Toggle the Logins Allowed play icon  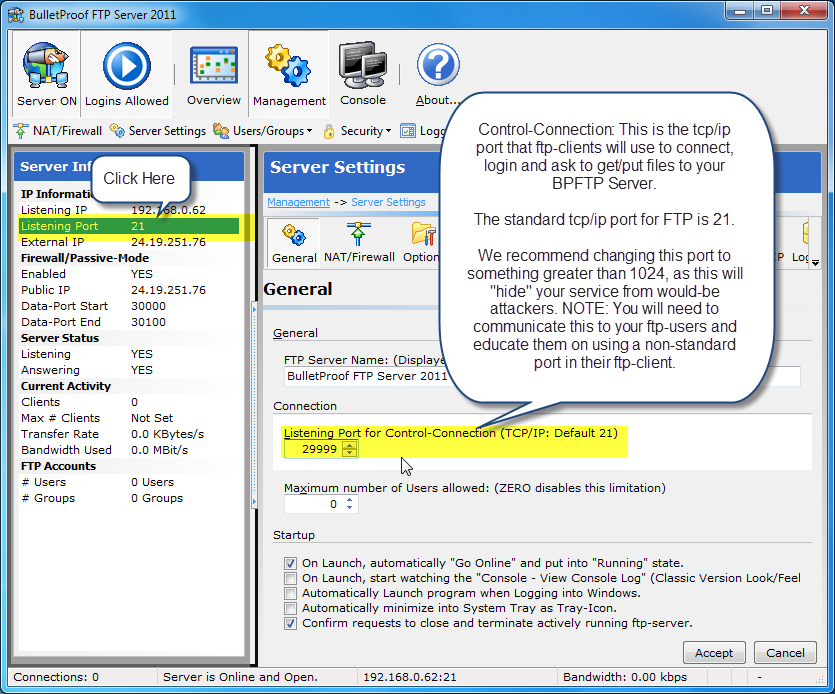click(126, 66)
